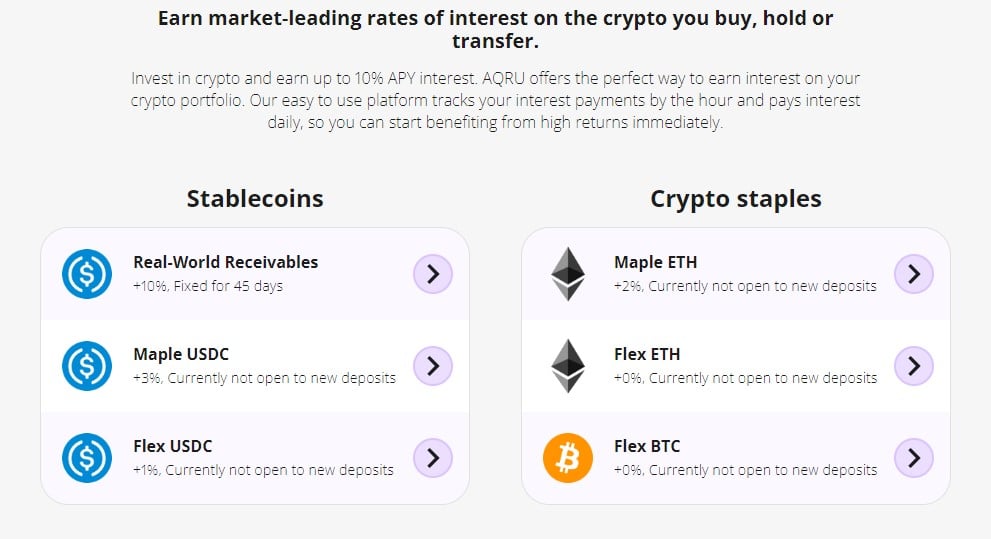The height and width of the screenshot is (539, 991).
Task: Open Real-World Receivables via its chevron arrow
Action: [x=433, y=274]
